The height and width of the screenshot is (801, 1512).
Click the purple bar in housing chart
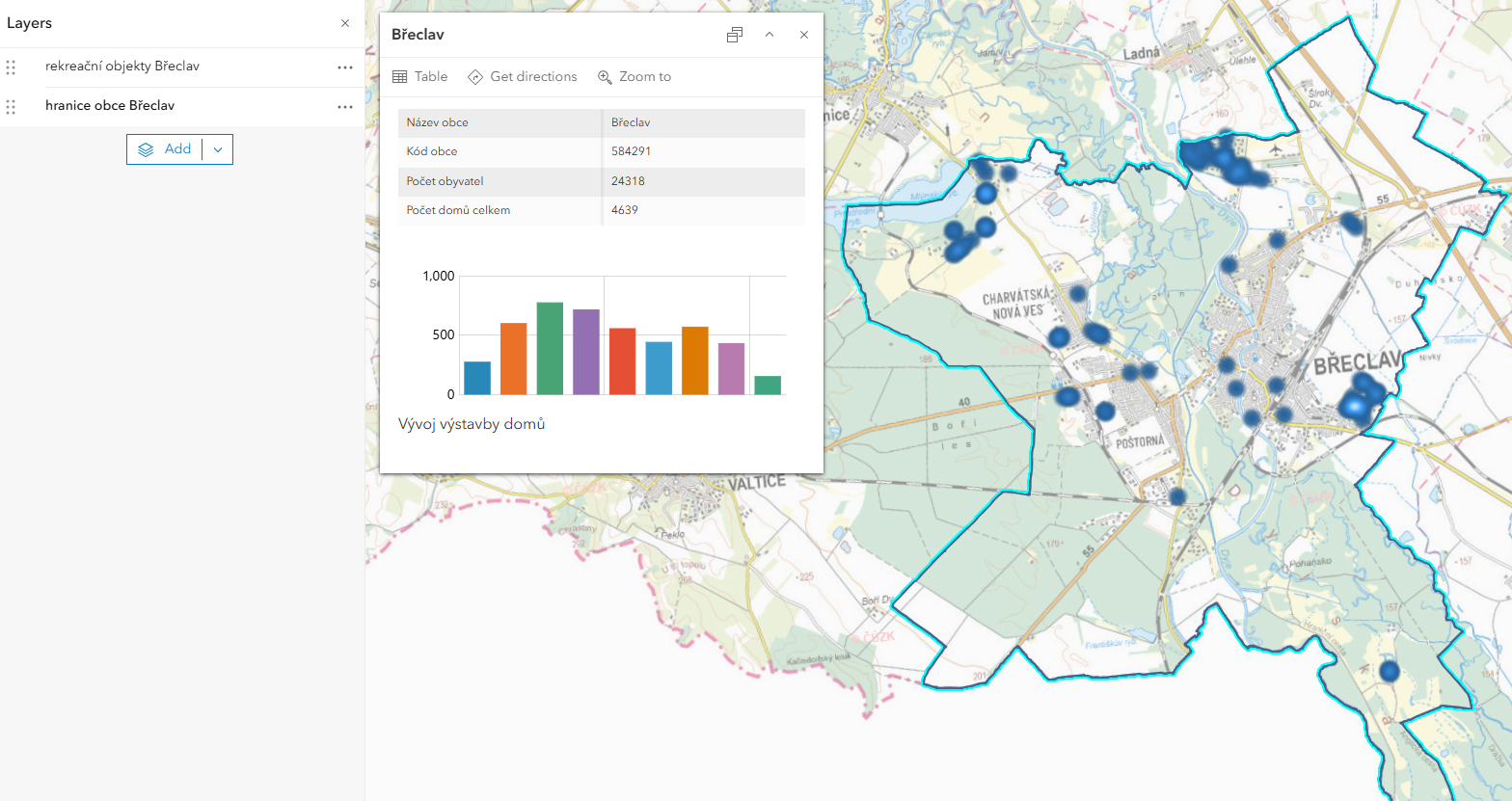coord(586,352)
